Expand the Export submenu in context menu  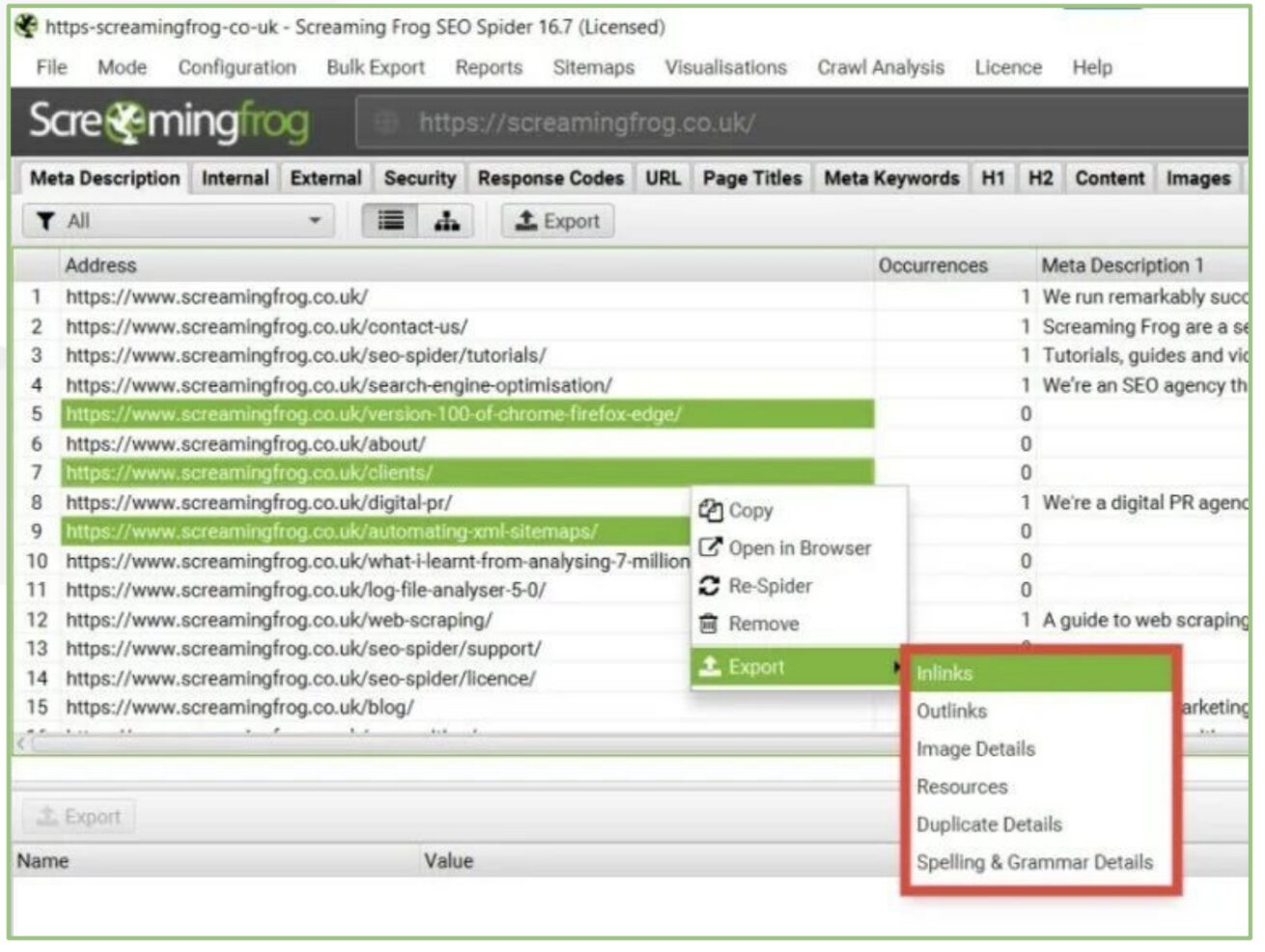(800, 666)
